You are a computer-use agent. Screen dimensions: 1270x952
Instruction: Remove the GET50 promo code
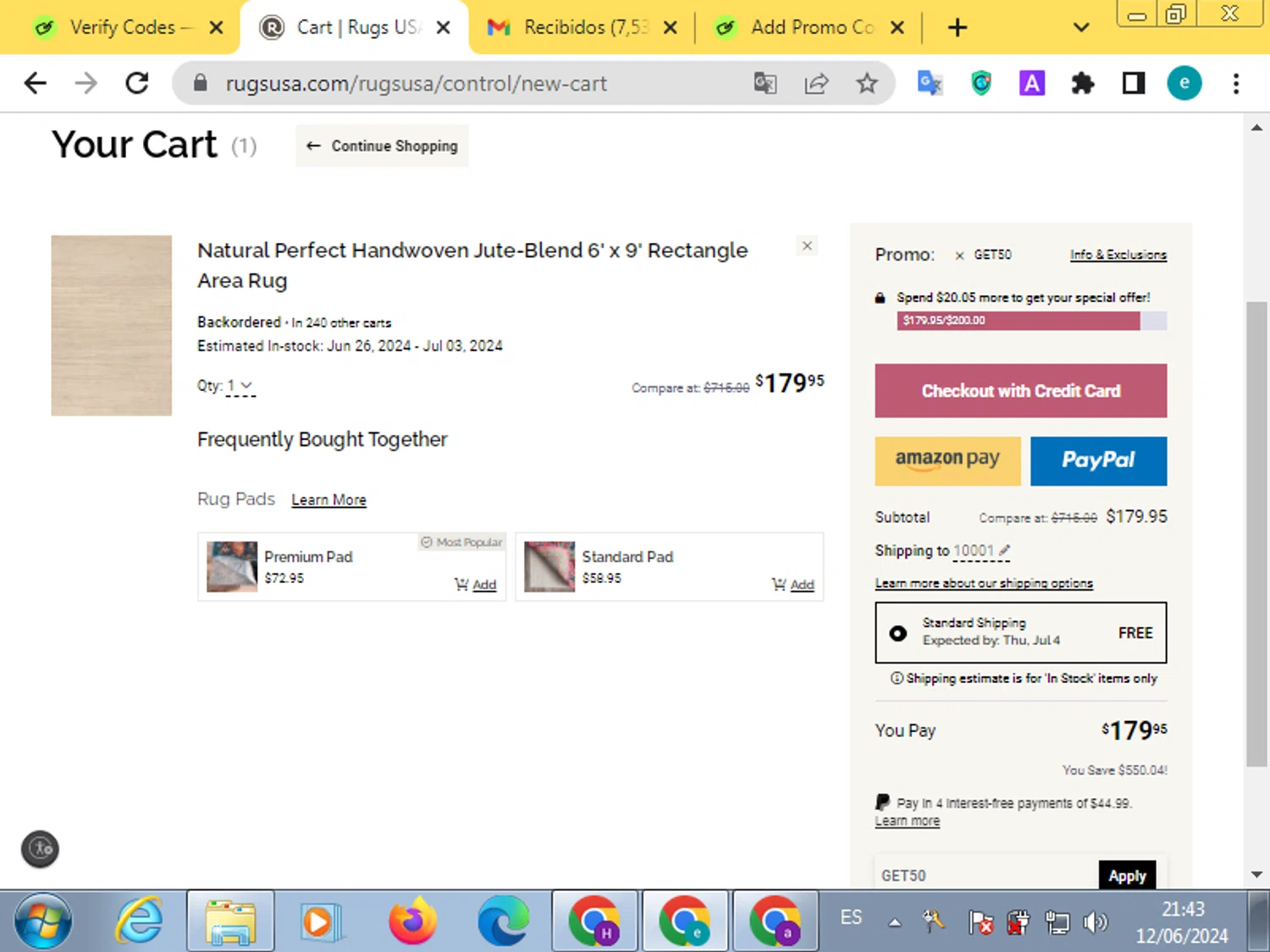point(959,255)
